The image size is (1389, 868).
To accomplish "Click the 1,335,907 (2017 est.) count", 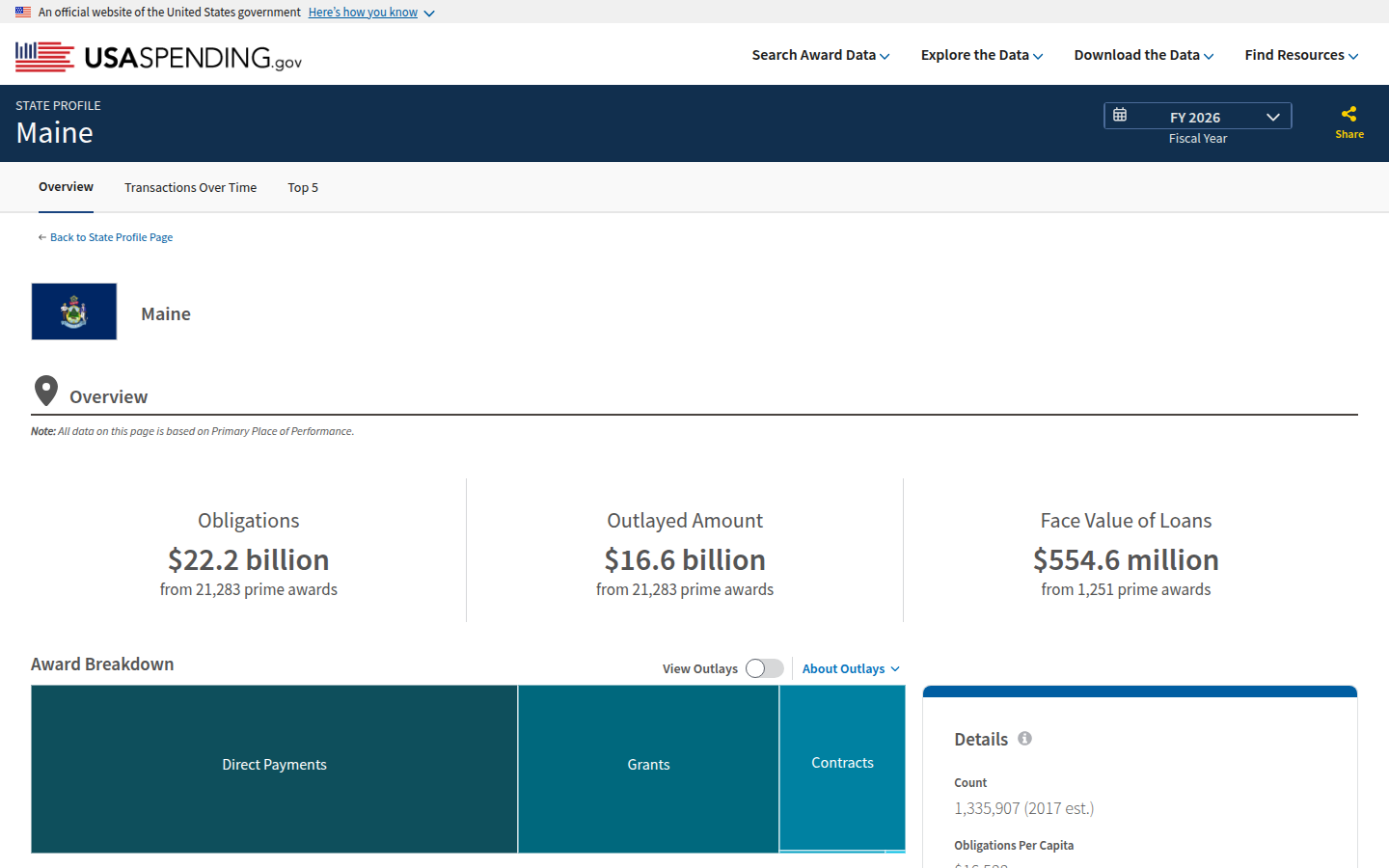I will 1024,808.
